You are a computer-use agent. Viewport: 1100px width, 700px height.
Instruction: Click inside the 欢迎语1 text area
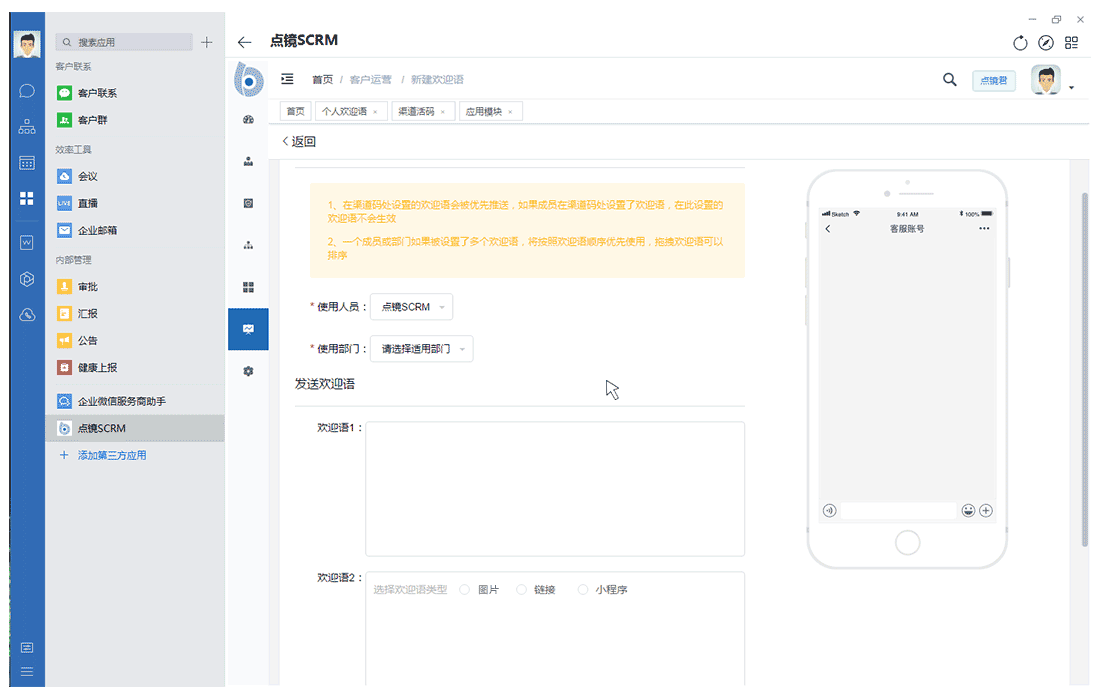(x=554, y=488)
